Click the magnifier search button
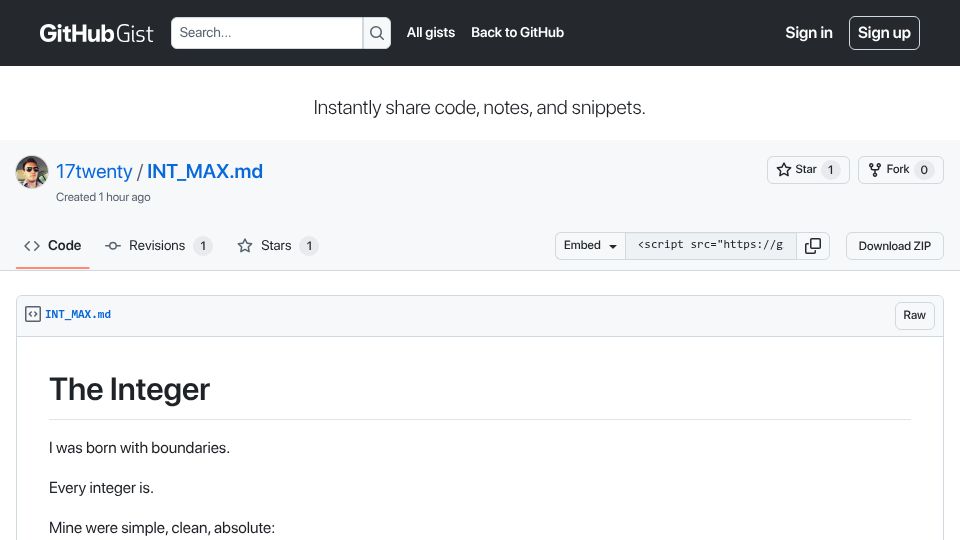Screen dimensions: 960x540 click(x=377, y=33)
